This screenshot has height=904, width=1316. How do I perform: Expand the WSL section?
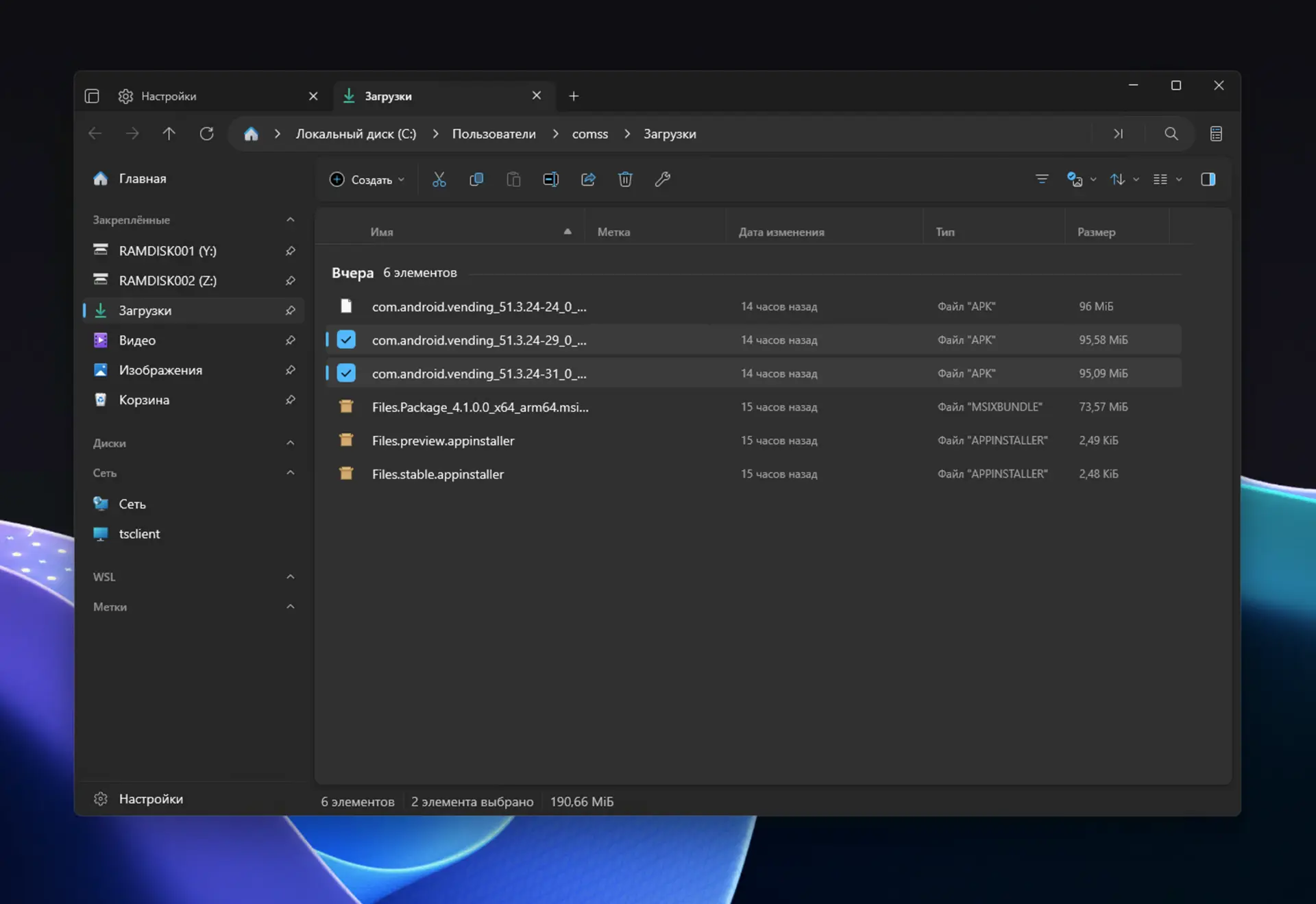pos(290,577)
